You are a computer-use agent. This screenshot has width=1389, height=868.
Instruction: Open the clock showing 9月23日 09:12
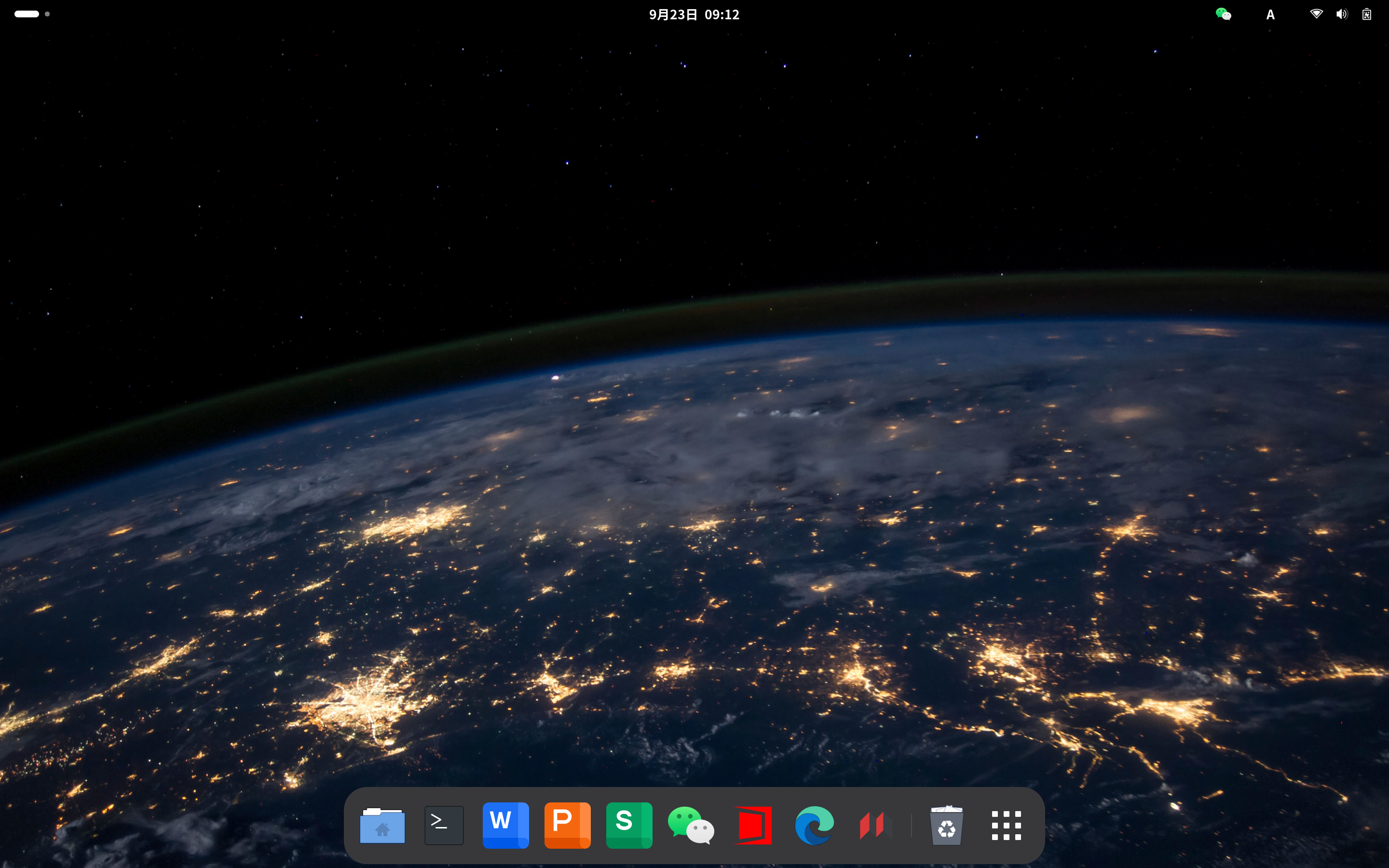coord(694,14)
